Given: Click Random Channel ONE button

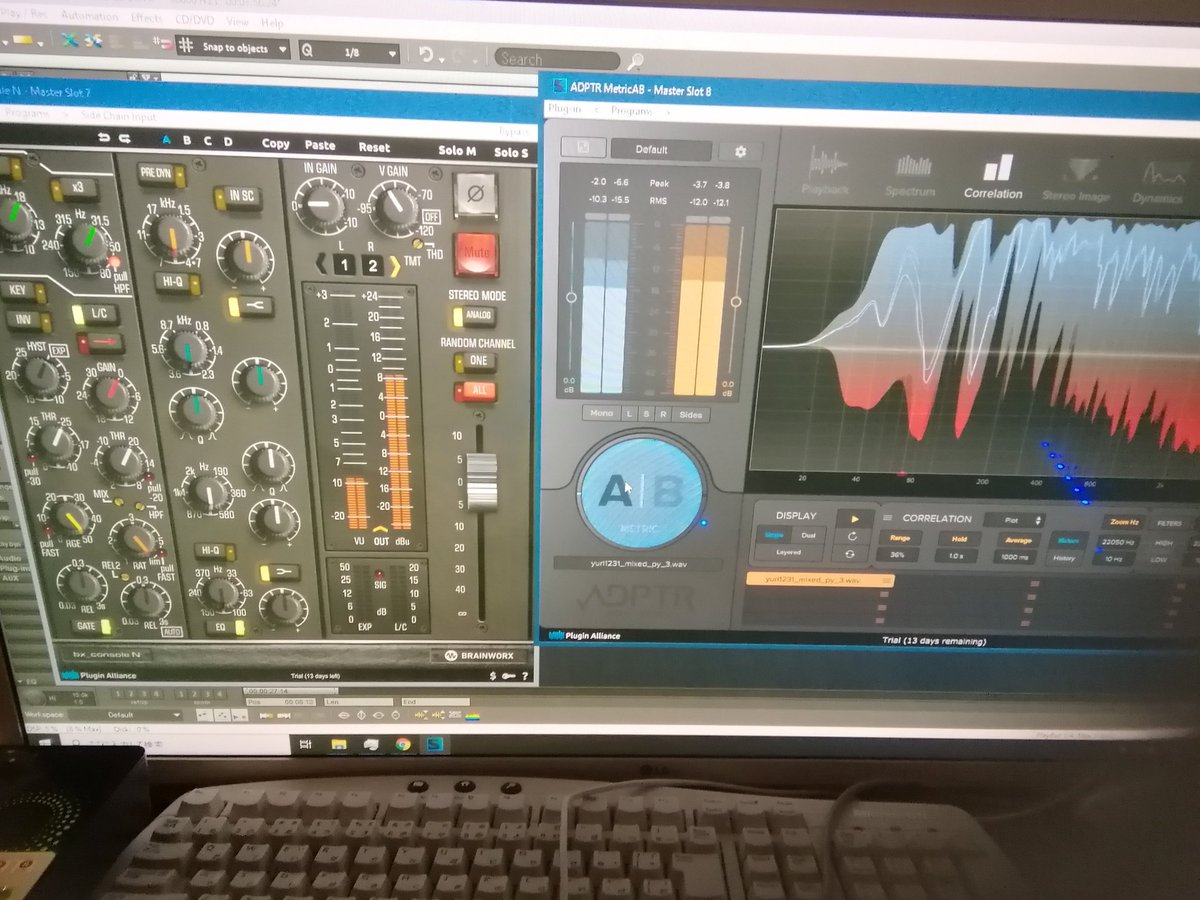Looking at the screenshot, I should (475, 362).
